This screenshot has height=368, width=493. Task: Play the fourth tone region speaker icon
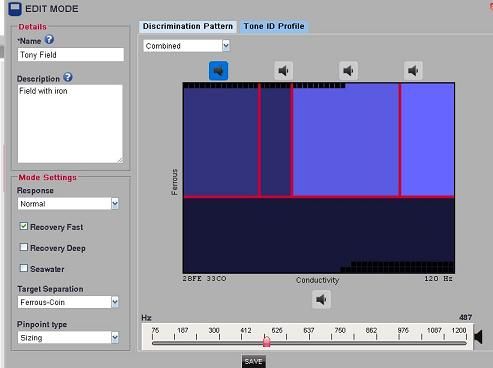[413, 71]
